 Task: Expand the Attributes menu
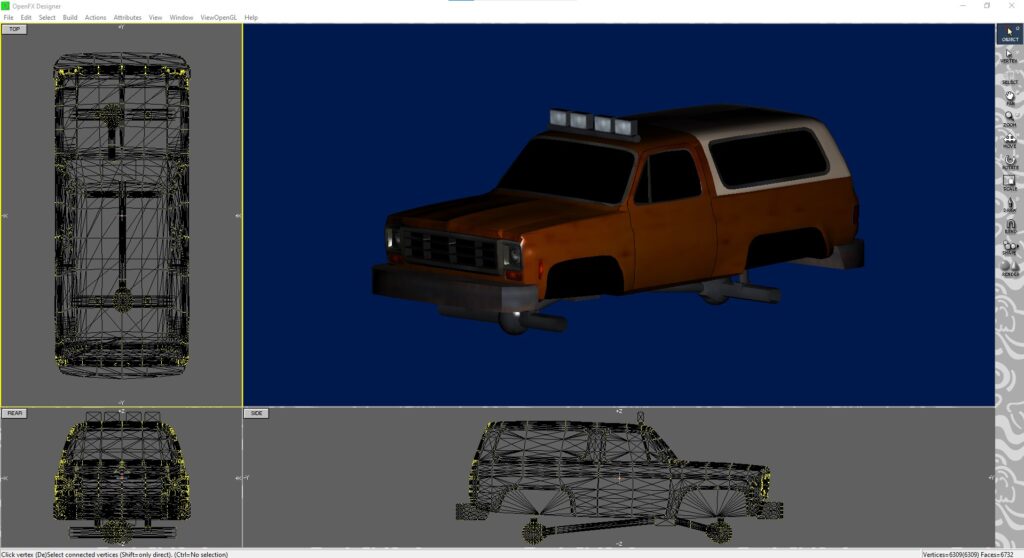127,17
